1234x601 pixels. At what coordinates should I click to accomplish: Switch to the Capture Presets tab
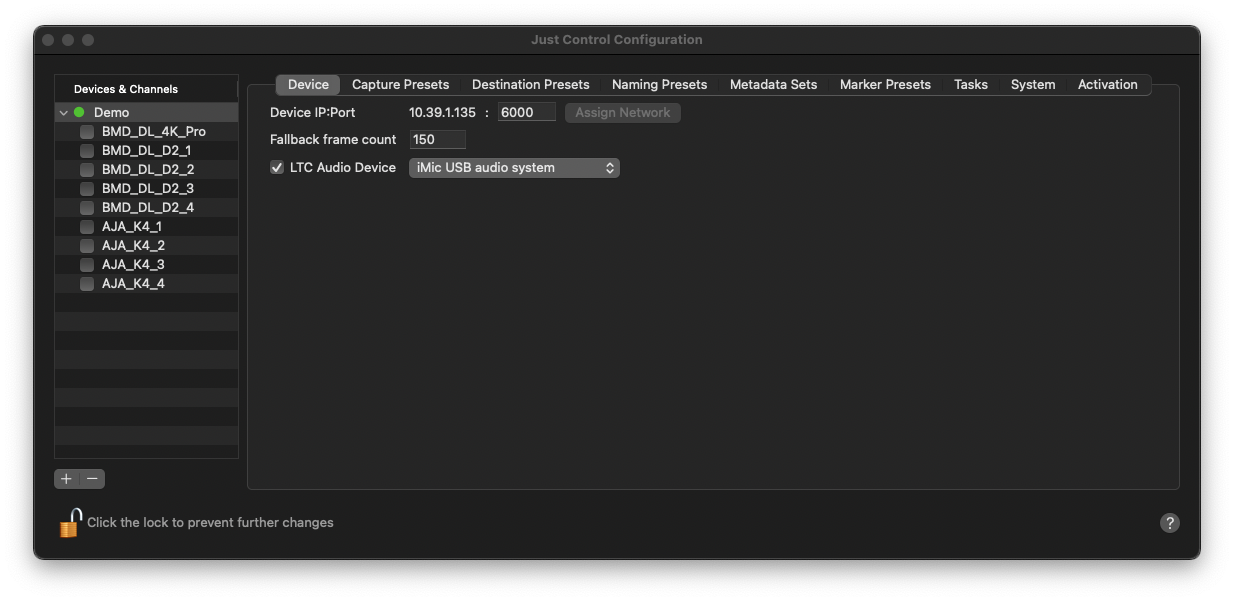pyautogui.click(x=400, y=85)
